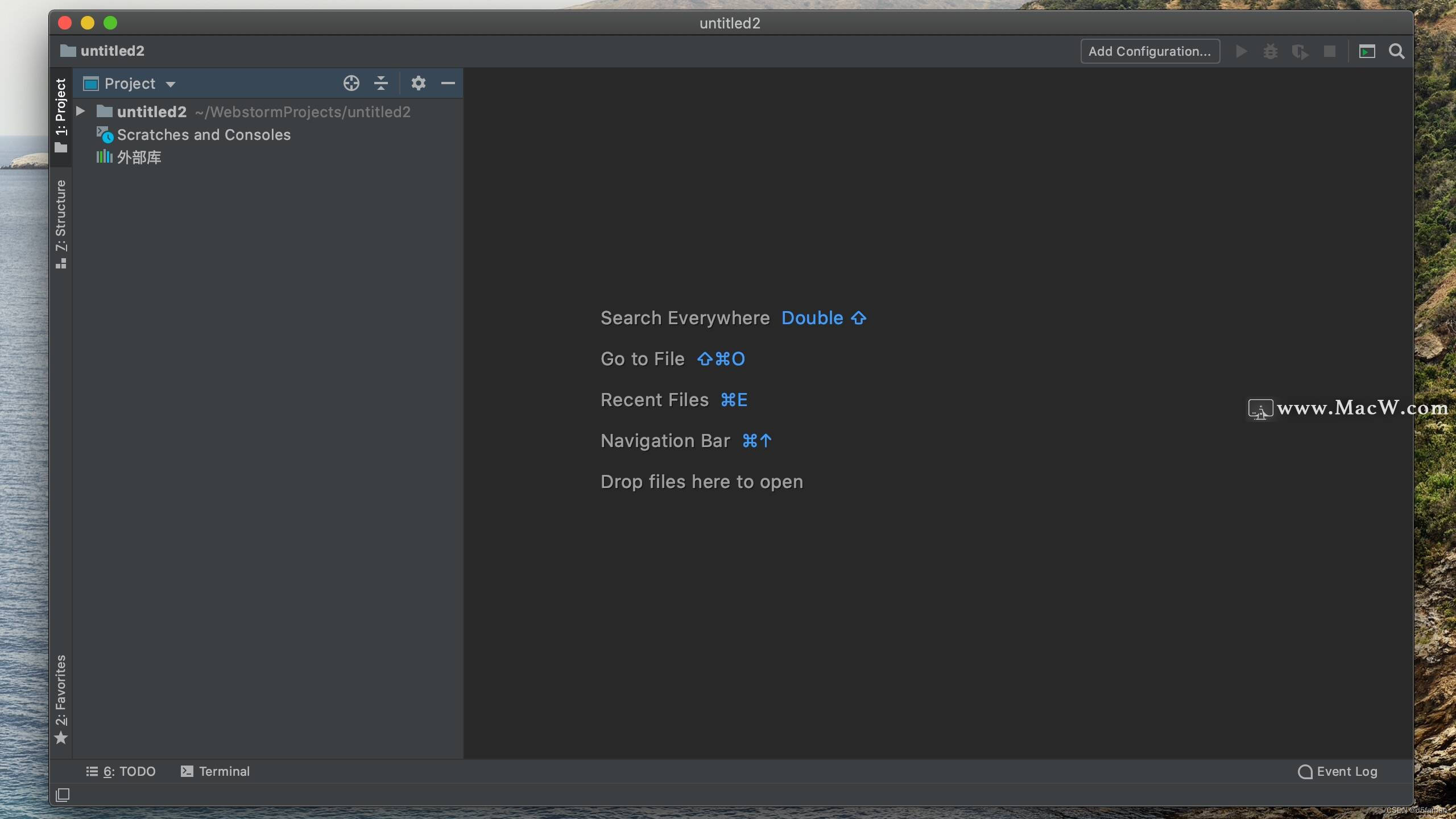Click the Debug bug icon
The height and width of the screenshot is (819, 1456).
(1271, 52)
